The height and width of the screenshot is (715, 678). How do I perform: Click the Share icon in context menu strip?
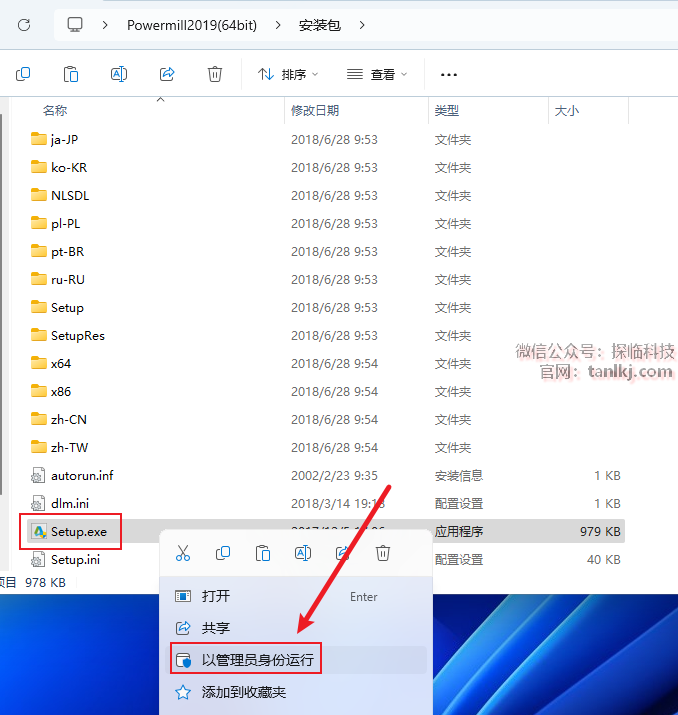point(342,553)
